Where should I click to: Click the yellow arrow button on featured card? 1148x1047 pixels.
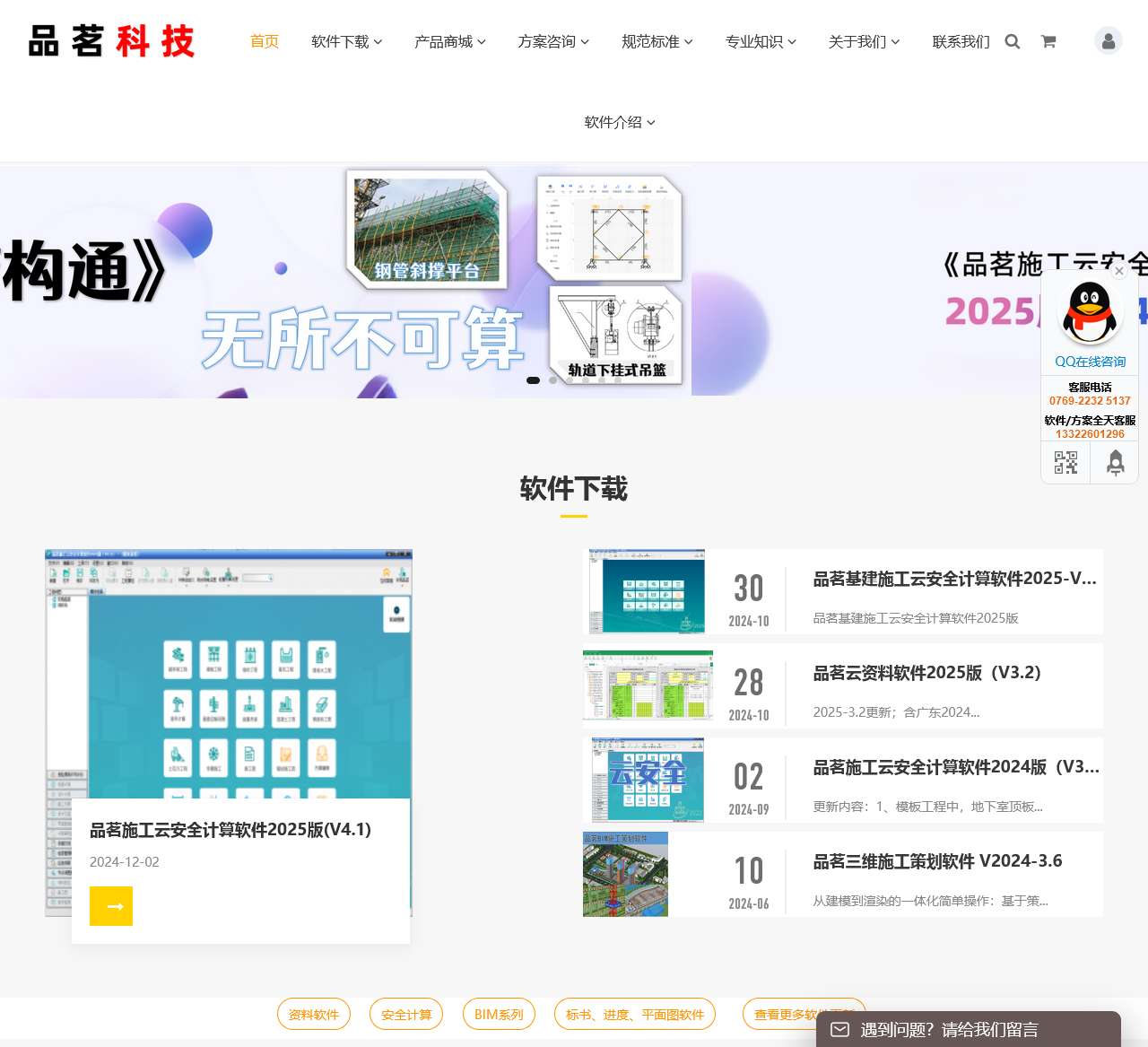tap(111, 906)
